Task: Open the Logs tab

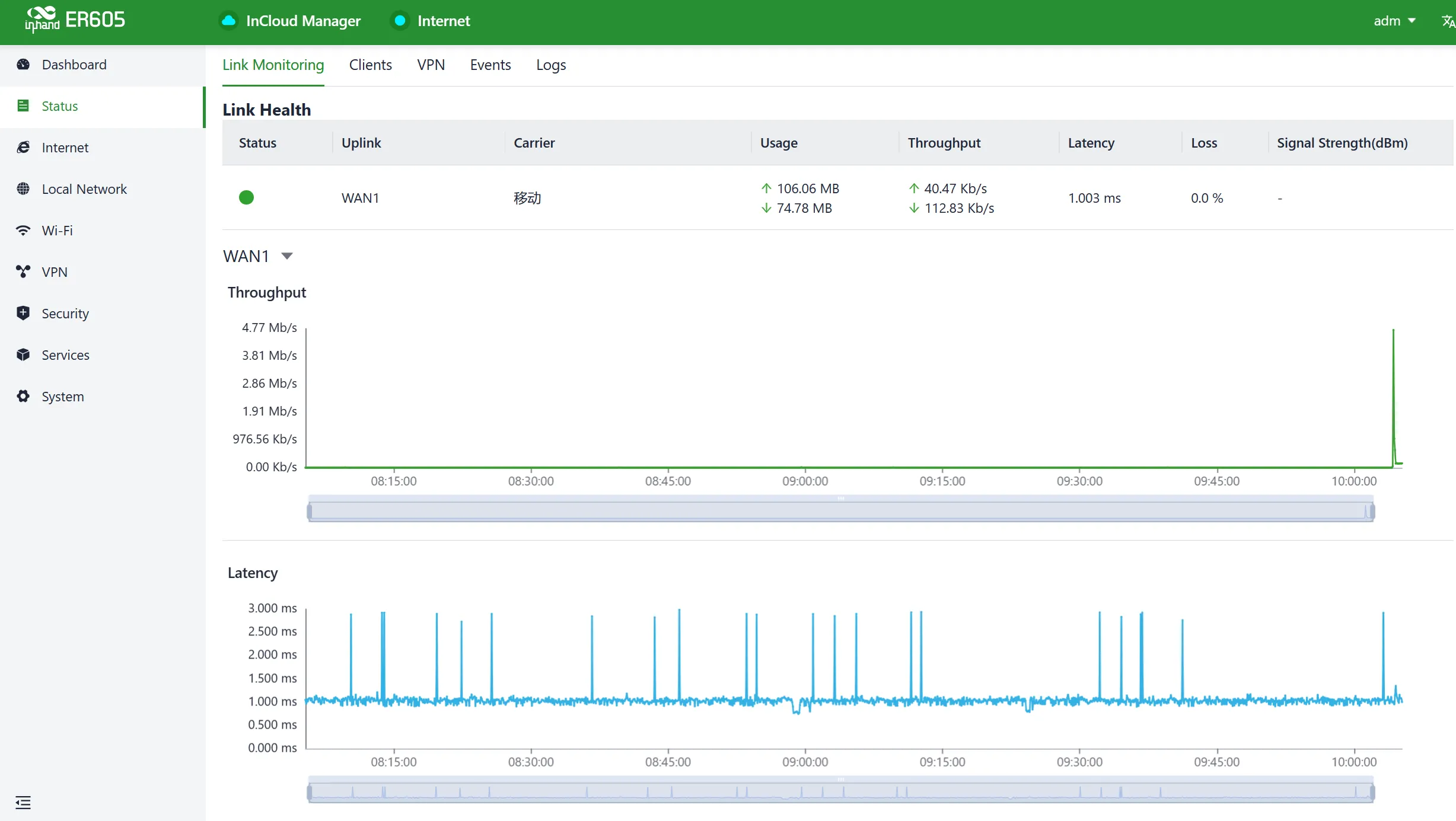Action: tap(550, 65)
